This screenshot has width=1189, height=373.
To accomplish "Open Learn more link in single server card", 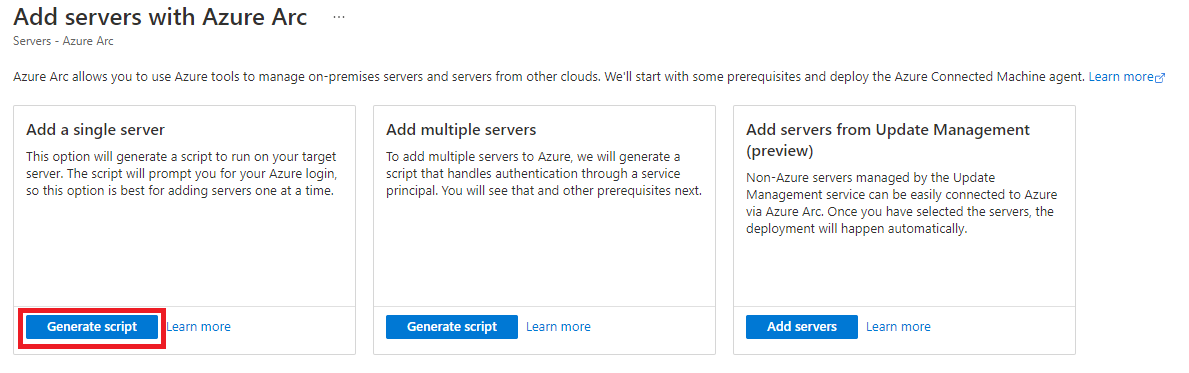I will click(x=199, y=327).
